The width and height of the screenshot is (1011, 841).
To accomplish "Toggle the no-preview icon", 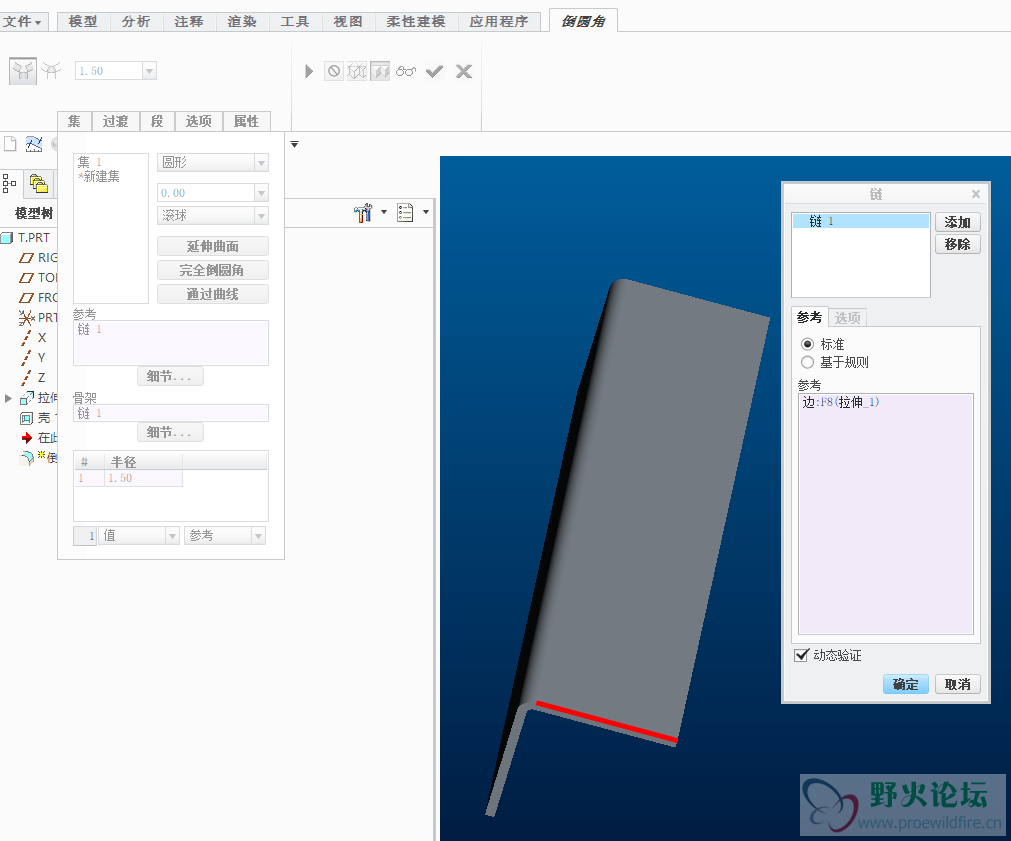I will (x=333, y=71).
